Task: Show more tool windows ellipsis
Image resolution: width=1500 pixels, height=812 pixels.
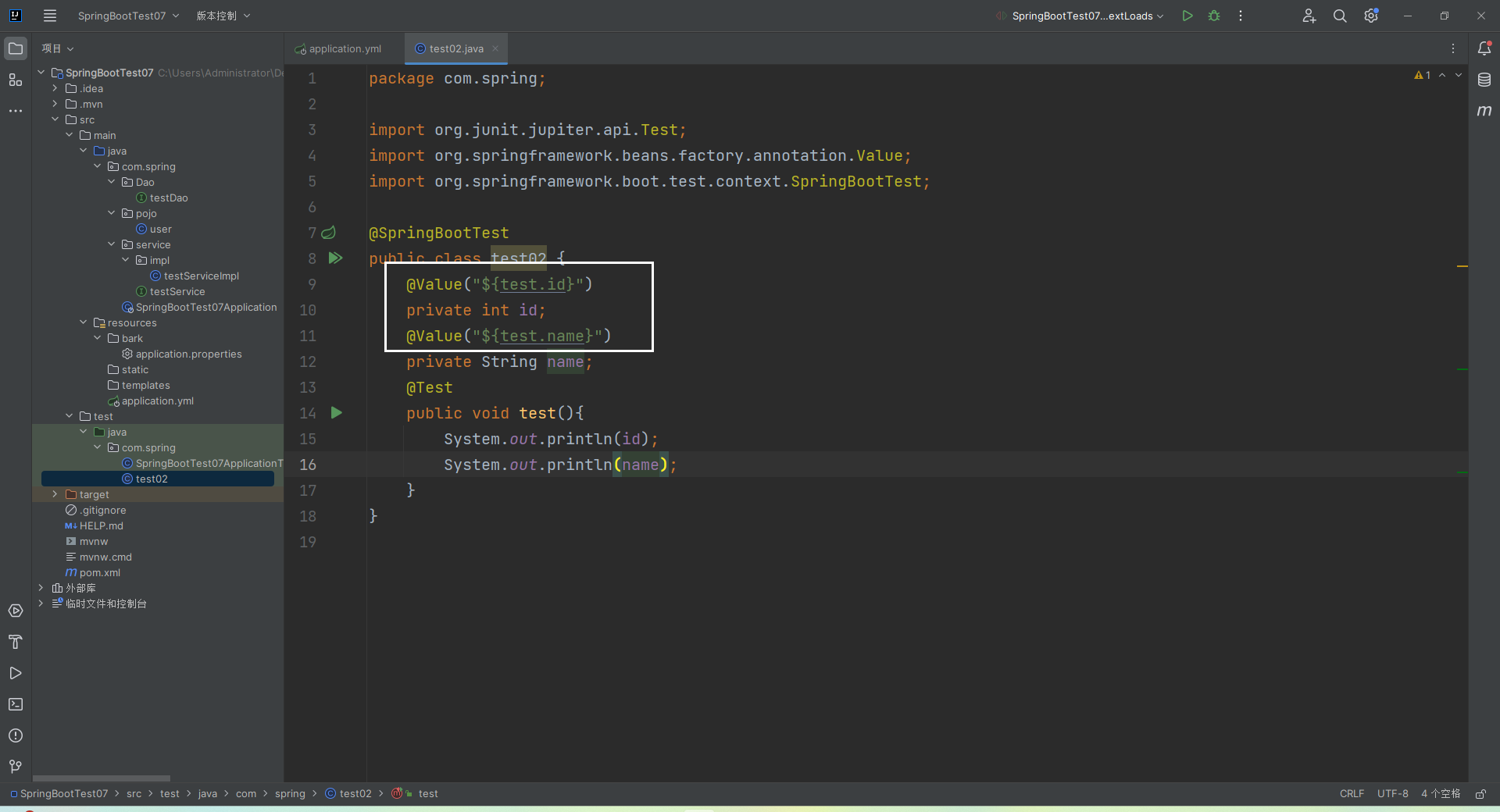Action: click(16, 111)
